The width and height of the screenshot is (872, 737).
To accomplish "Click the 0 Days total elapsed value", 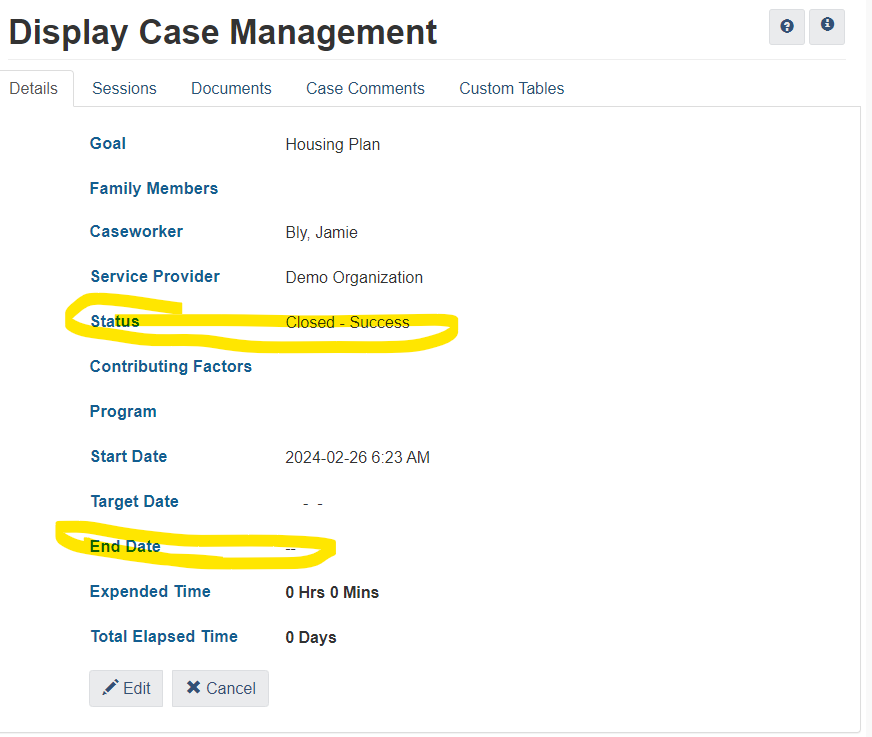I will (310, 637).
